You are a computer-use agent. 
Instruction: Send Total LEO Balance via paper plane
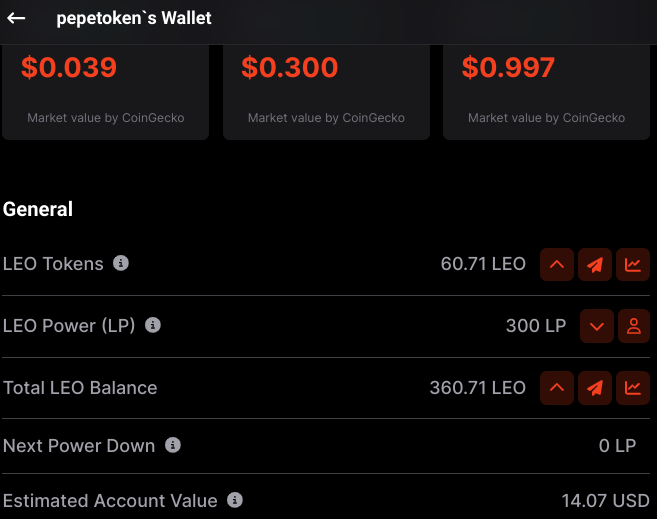click(595, 388)
